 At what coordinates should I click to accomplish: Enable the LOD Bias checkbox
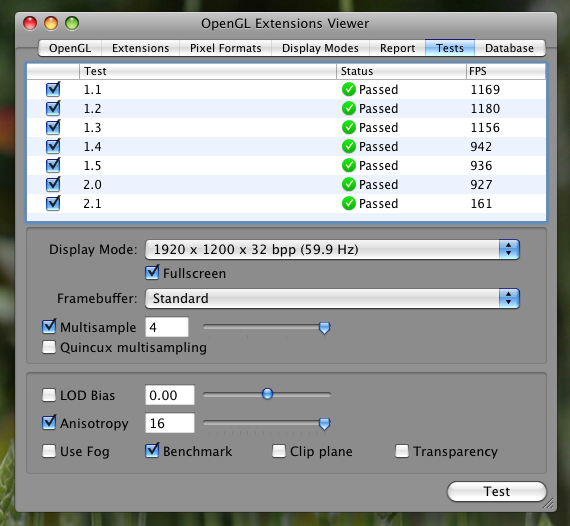(x=49, y=395)
